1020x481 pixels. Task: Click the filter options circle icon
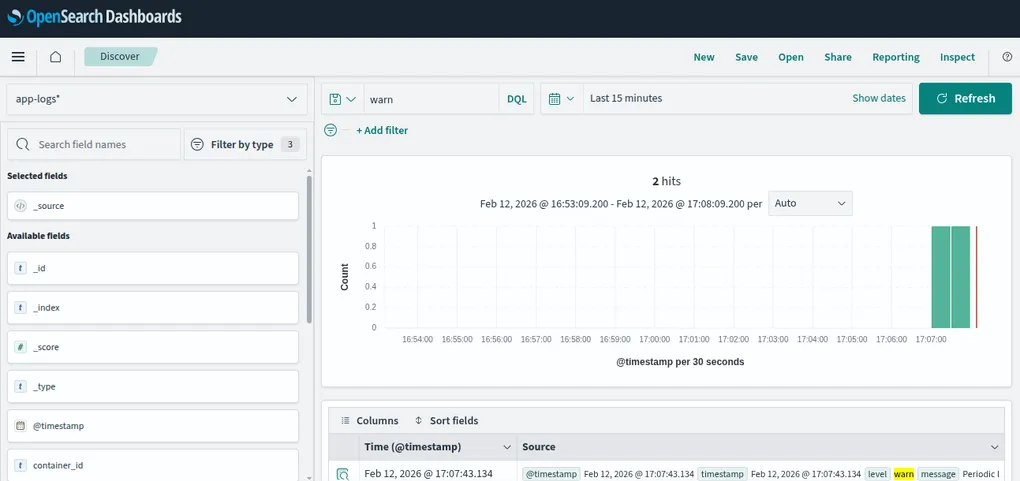tap(331, 130)
